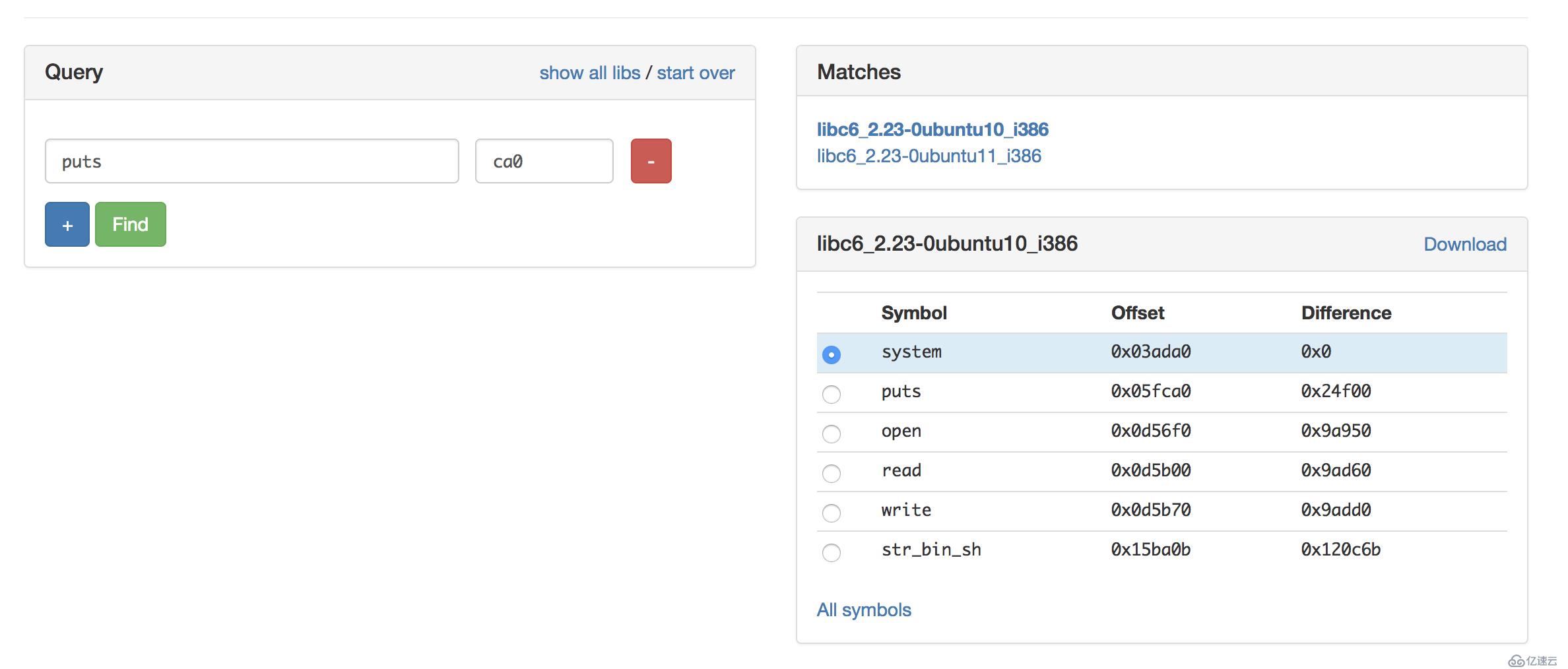Click the open offset value 0x0d56f0
This screenshot has width=1568, height=669.
pyautogui.click(x=1151, y=431)
